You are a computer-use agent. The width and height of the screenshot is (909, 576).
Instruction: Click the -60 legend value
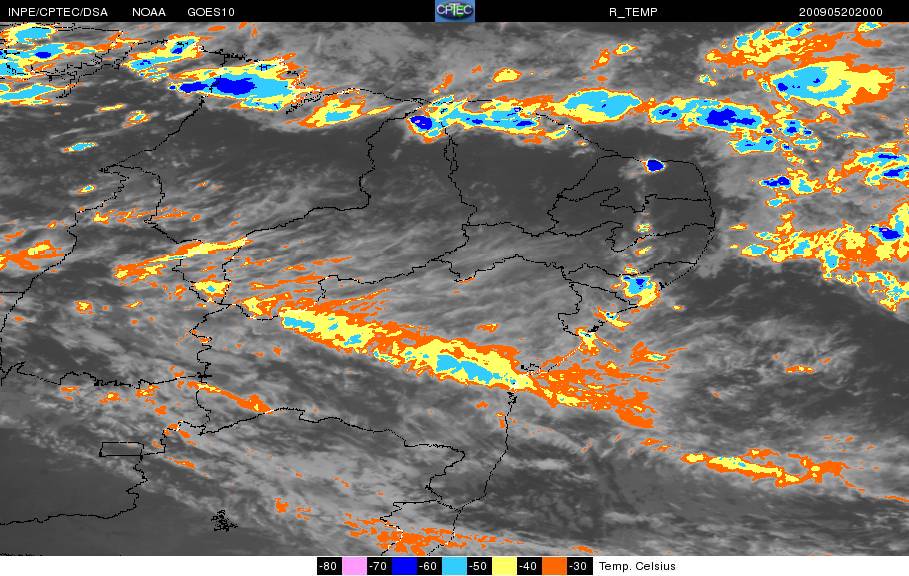click(429, 566)
